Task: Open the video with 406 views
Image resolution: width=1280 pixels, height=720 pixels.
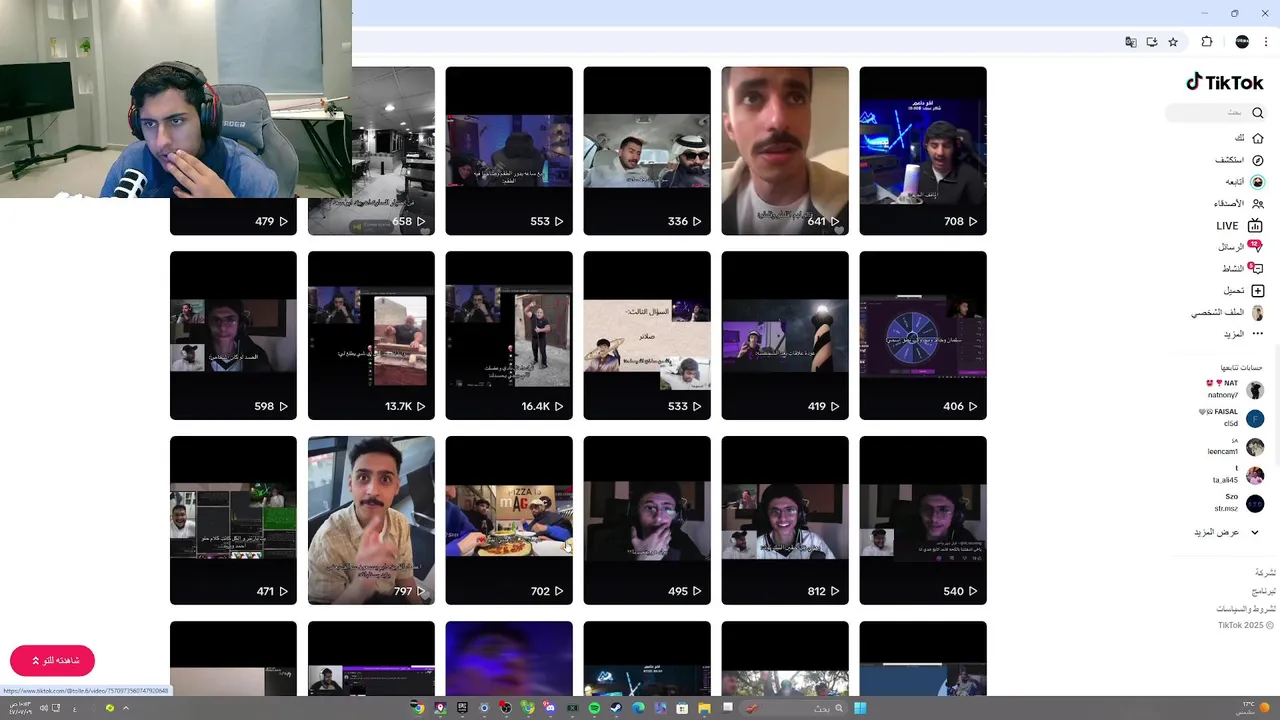Action: (923, 335)
